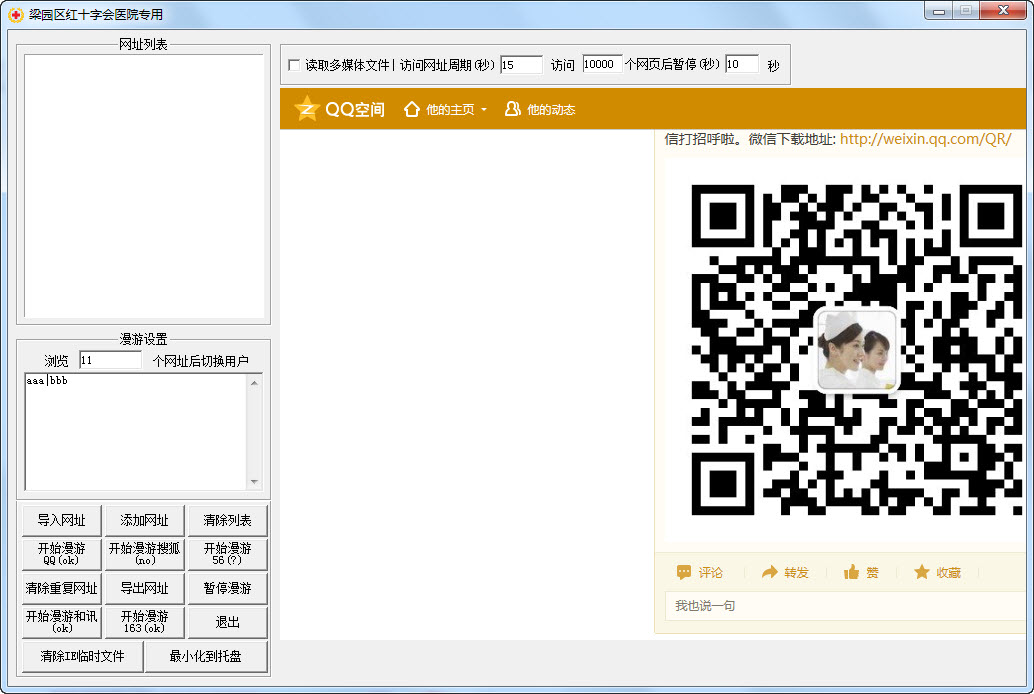Click the 我也说一句 comment box
Image resolution: width=1034 pixels, height=694 pixels.
(x=840, y=606)
